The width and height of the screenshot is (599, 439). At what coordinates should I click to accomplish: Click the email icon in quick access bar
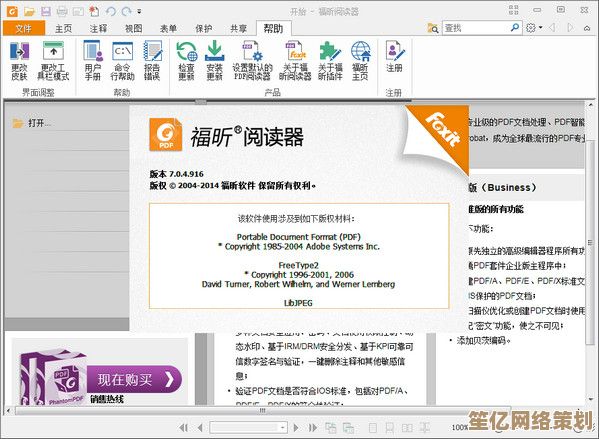pos(78,11)
